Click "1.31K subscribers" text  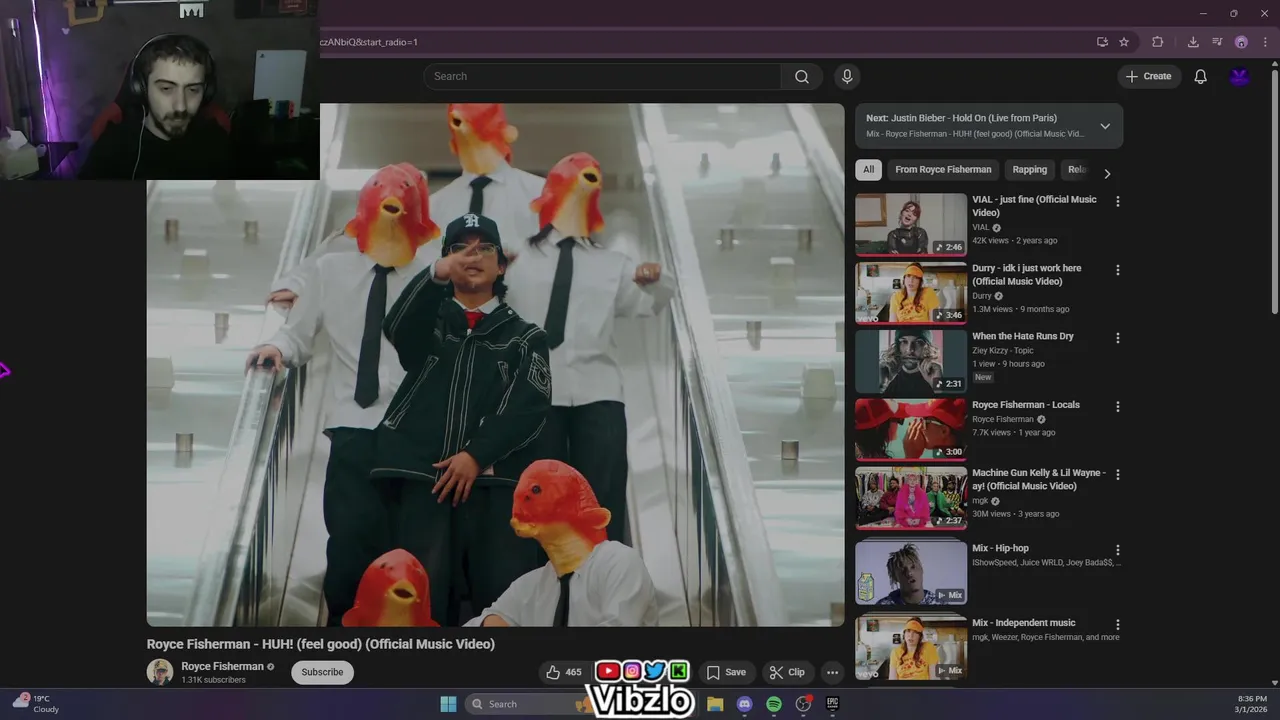pos(213,680)
